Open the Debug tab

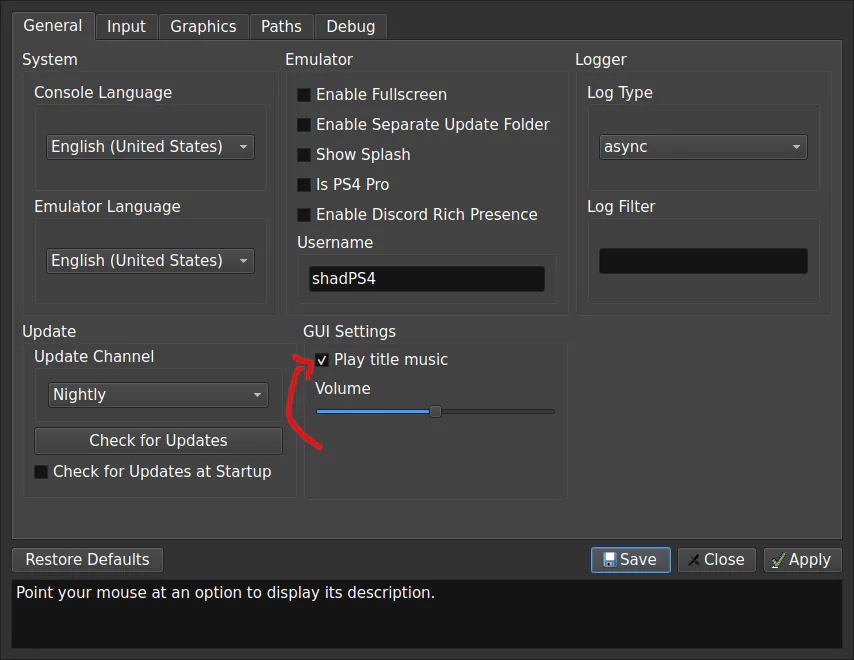click(351, 27)
